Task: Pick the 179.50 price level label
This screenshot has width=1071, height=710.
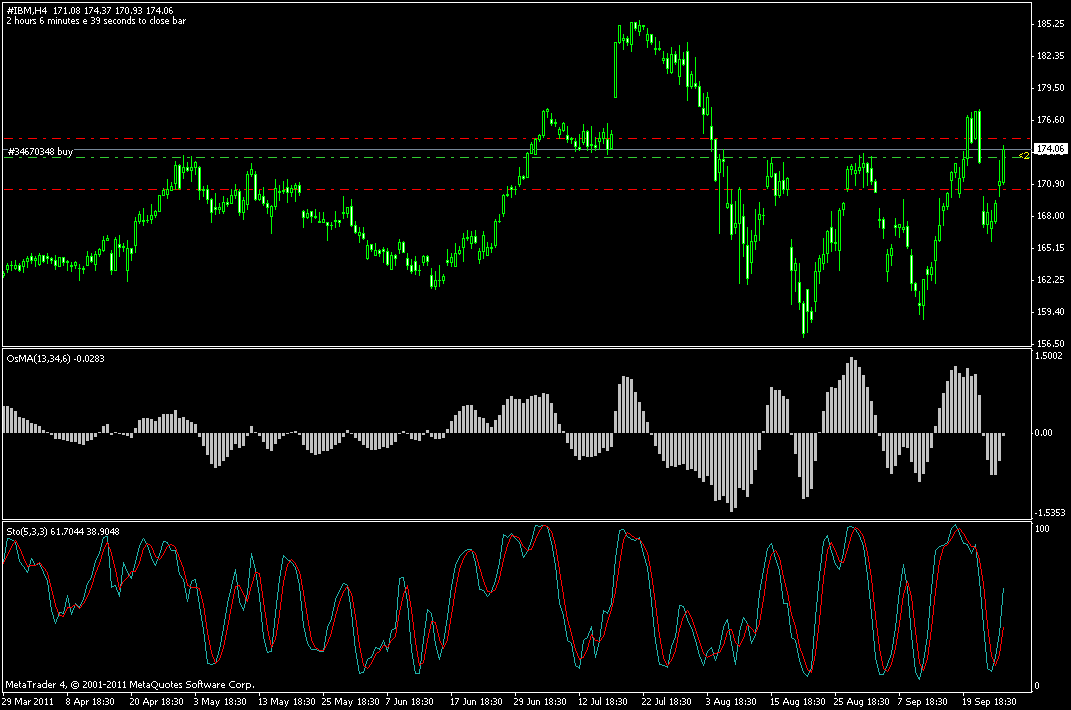Action: [1051, 88]
